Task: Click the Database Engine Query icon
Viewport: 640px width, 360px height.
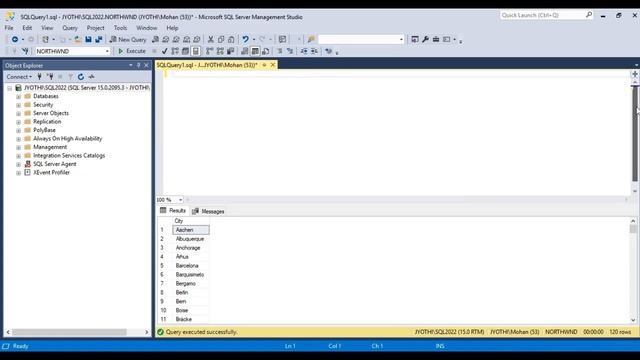Action: [x=156, y=40]
